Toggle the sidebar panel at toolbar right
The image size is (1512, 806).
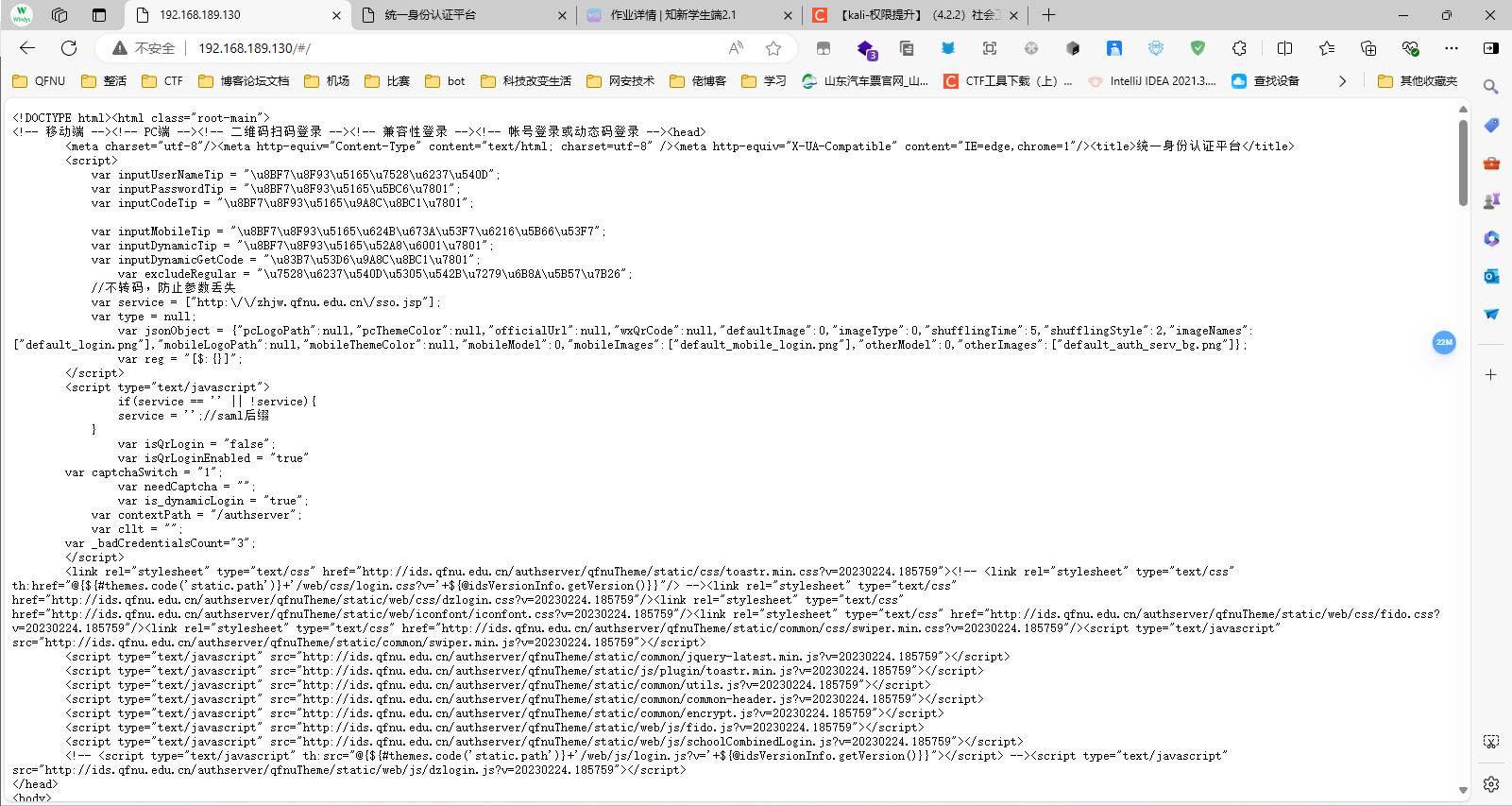point(1491,48)
